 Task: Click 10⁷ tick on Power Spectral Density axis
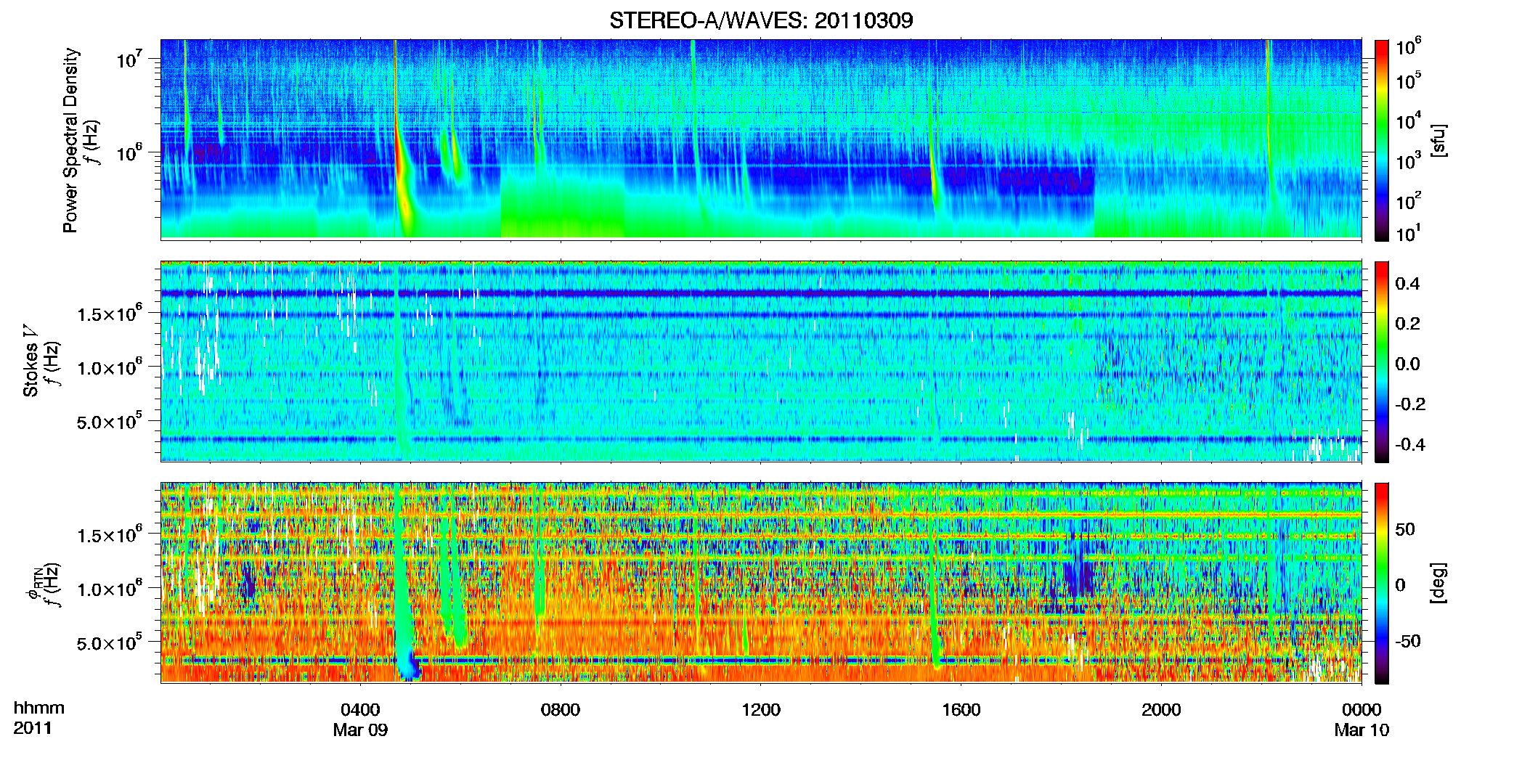click(x=129, y=58)
